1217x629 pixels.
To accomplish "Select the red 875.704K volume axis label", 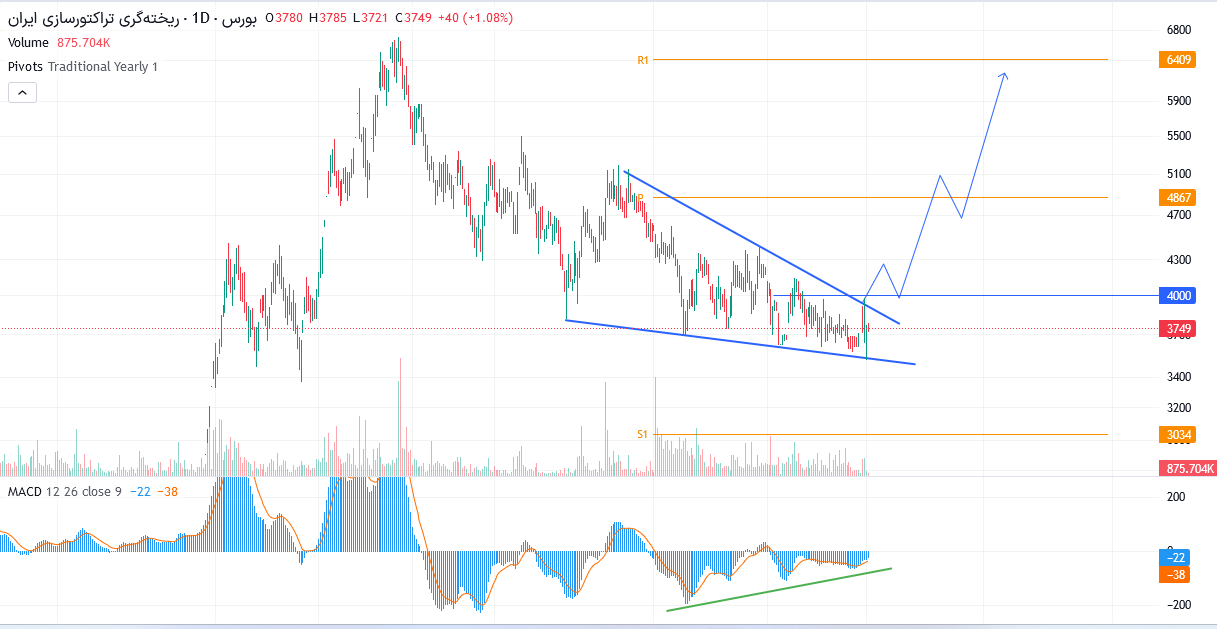I will tap(1188, 468).
